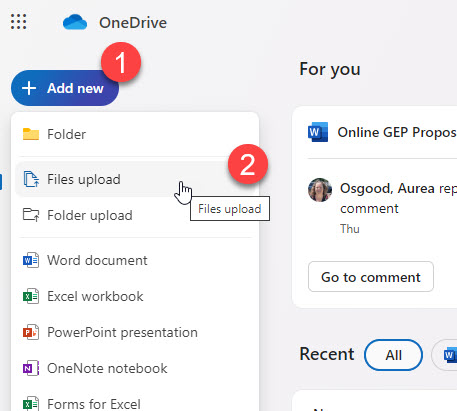Choose the Folder menu entry

pos(135,134)
